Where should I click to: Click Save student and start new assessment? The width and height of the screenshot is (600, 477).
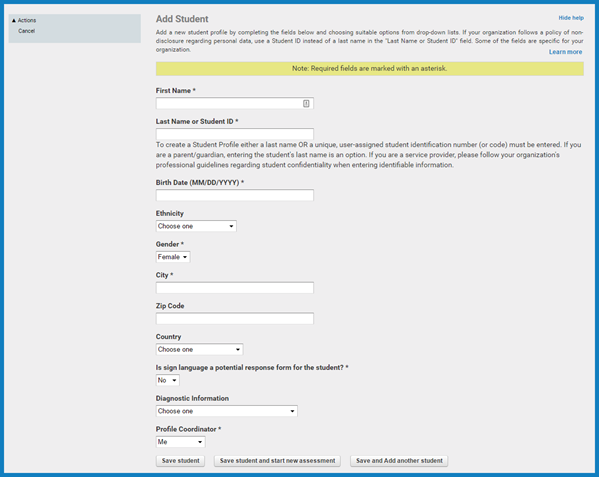277,461
